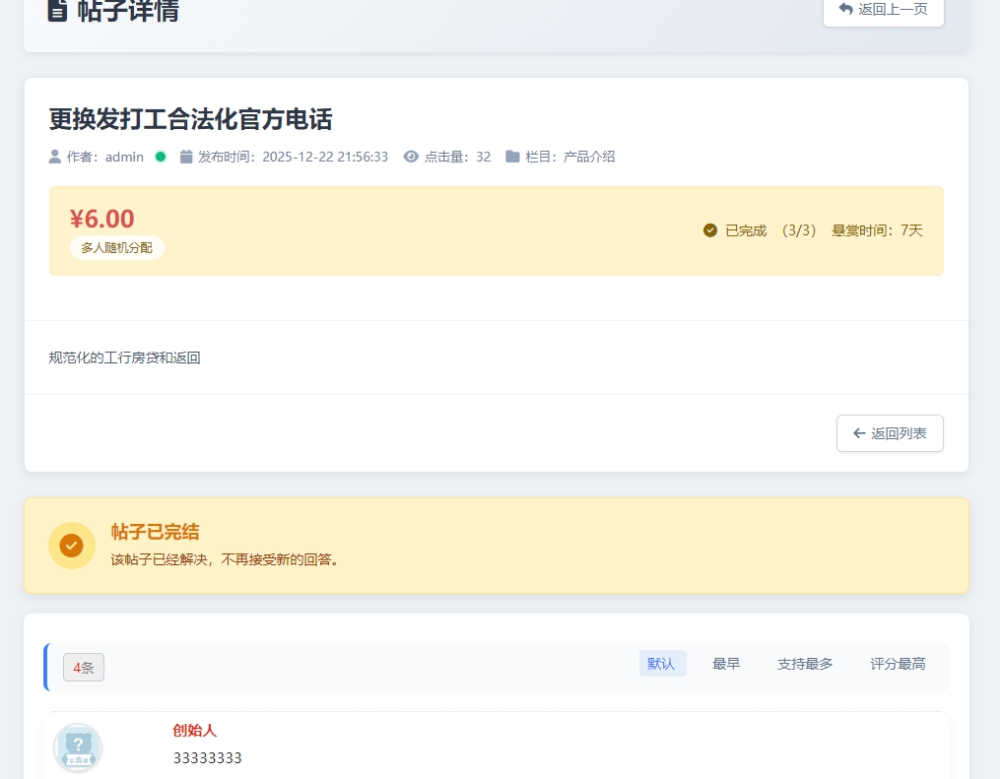Click the 多人随机分配 badge
The width and height of the screenshot is (1000, 779).
tap(117, 248)
